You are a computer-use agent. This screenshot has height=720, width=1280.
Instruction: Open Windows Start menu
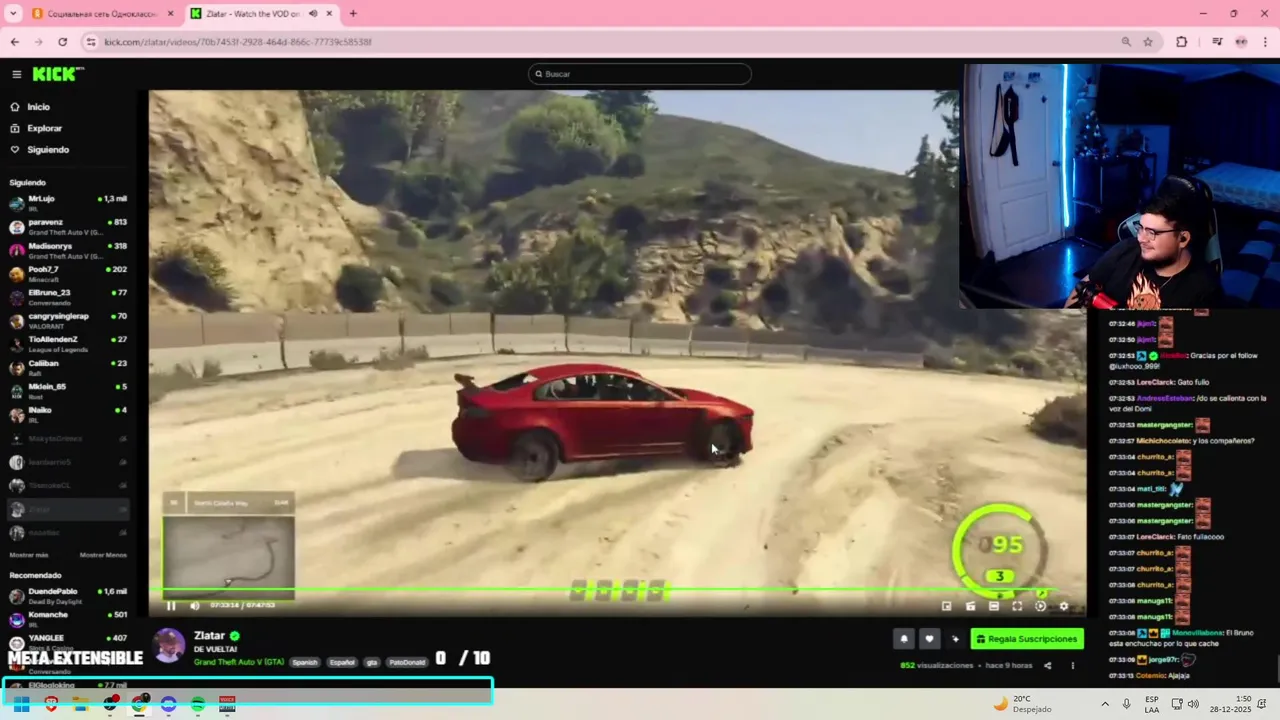pos(21,704)
